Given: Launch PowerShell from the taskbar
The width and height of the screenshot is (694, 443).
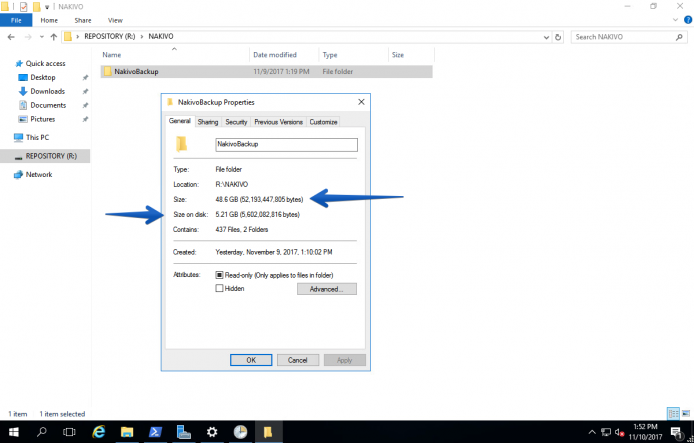Looking at the screenshot, I should [155, 432].
